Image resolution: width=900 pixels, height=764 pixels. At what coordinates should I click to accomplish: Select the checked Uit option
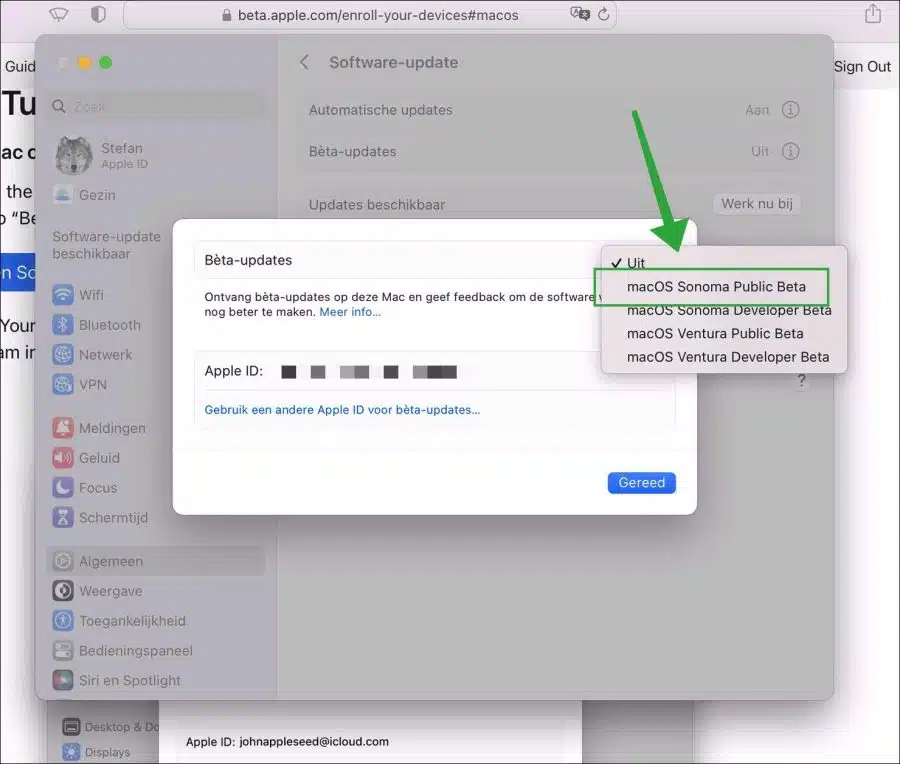point(635,263)
